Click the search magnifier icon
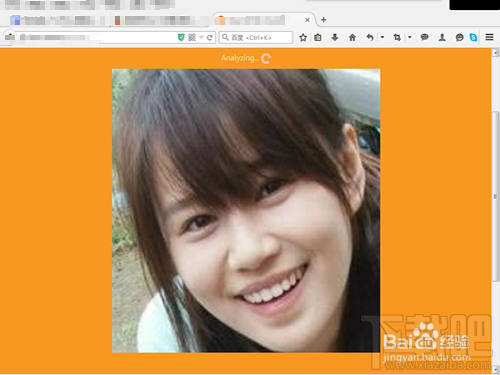Image resolution: width=500 pixels, height=375 pixels. pyautogui.click(x=226, y=37)
